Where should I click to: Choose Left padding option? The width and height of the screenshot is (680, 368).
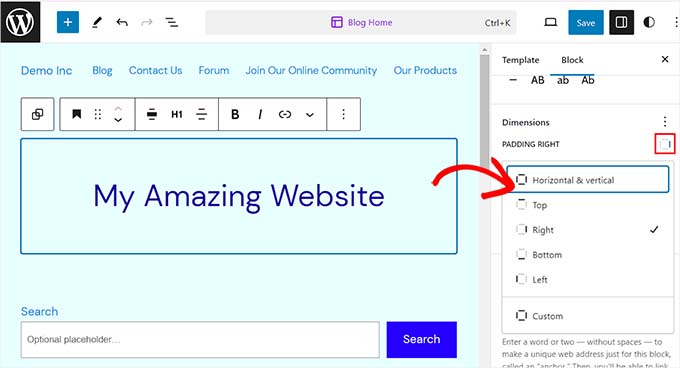[588, 279]
